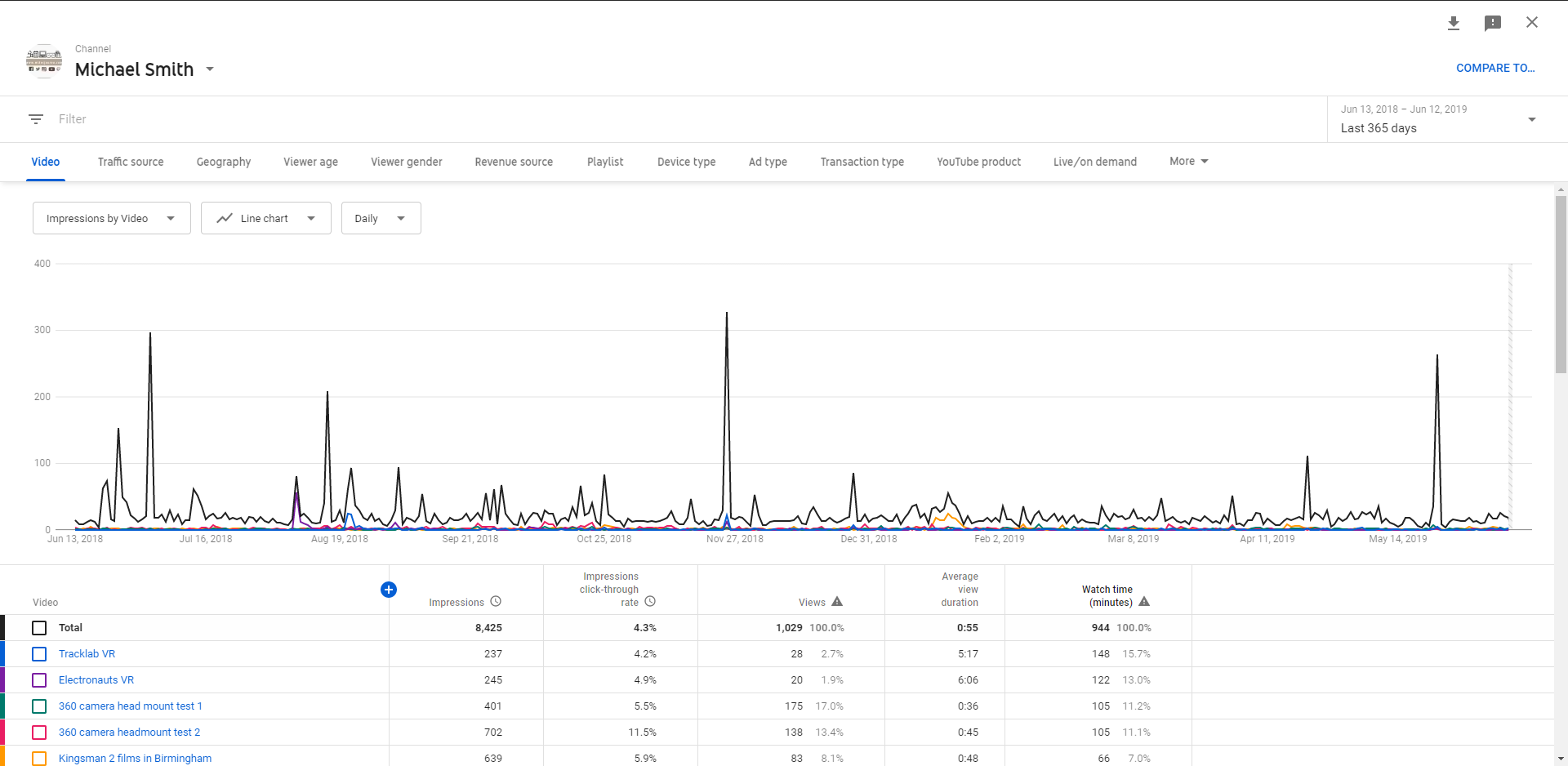Open the Kingsman 2 films in Birmingham link

click(135, 758)
